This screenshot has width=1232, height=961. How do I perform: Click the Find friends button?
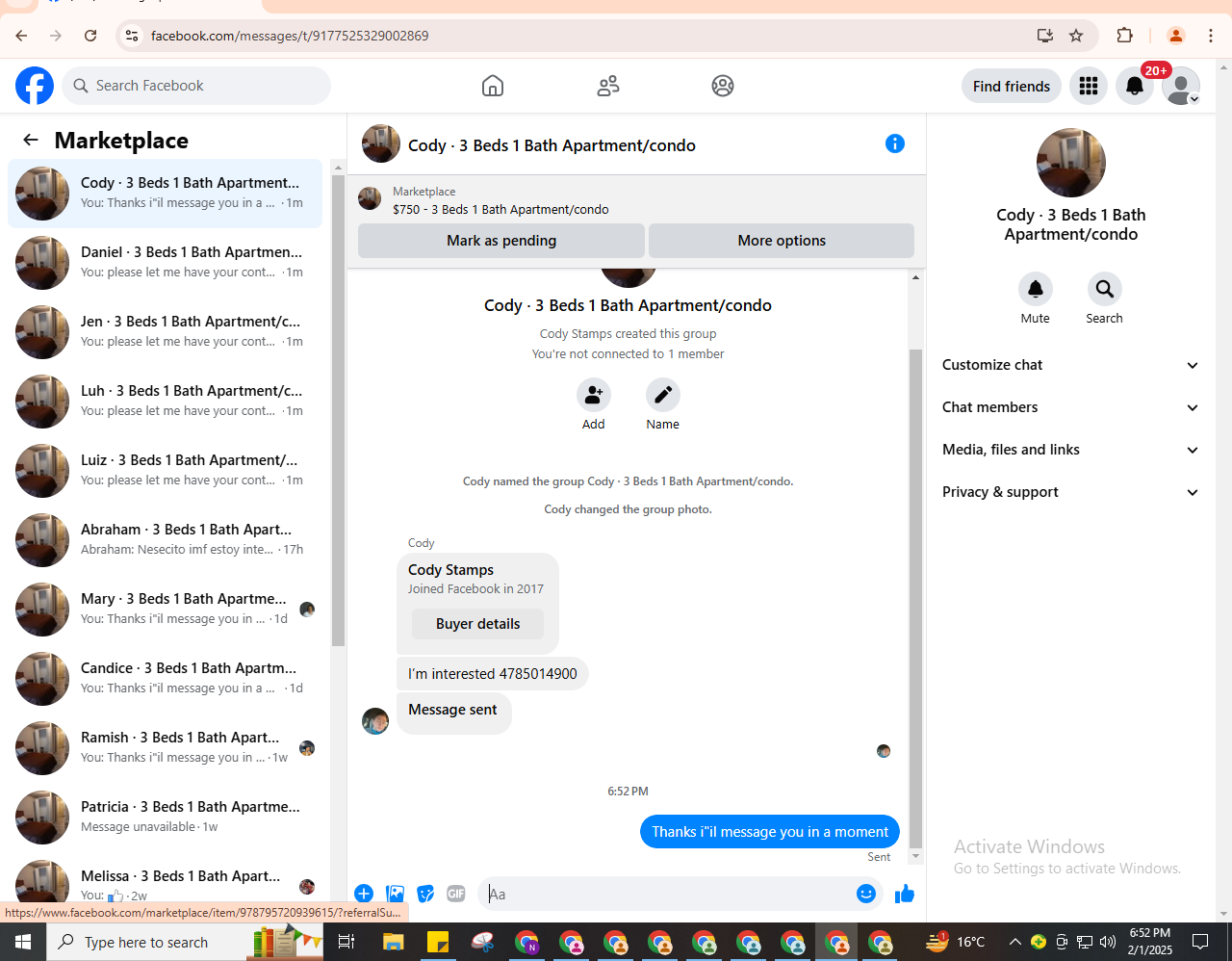(1012, 86)
